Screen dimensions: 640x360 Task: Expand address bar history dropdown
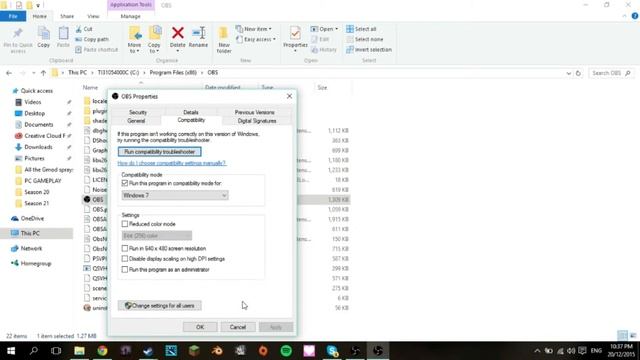click(x=569, y=73)
